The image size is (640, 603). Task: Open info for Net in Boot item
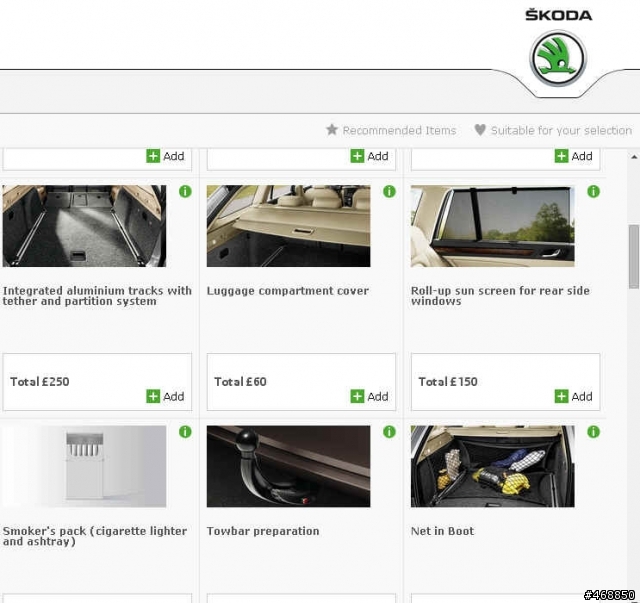(x=593, y=432)
